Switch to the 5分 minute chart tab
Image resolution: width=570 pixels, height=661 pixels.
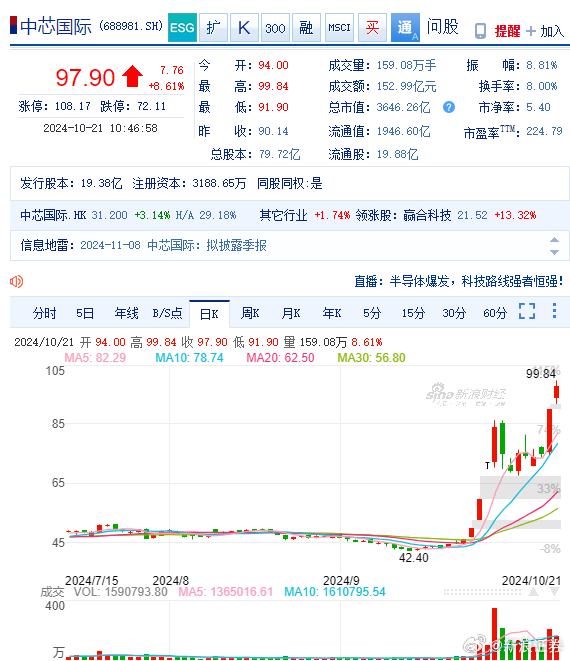372,313
